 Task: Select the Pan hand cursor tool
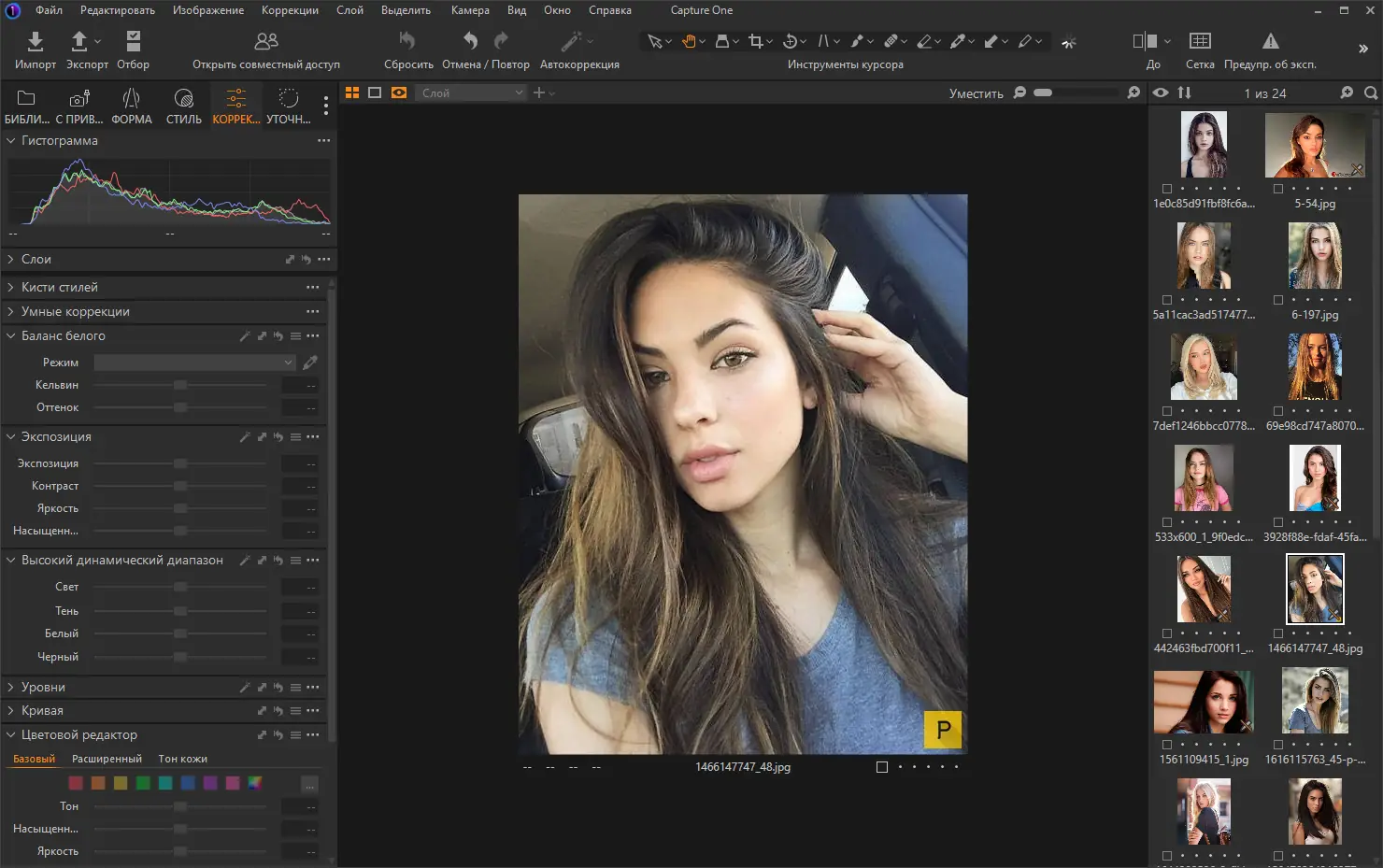689,41
